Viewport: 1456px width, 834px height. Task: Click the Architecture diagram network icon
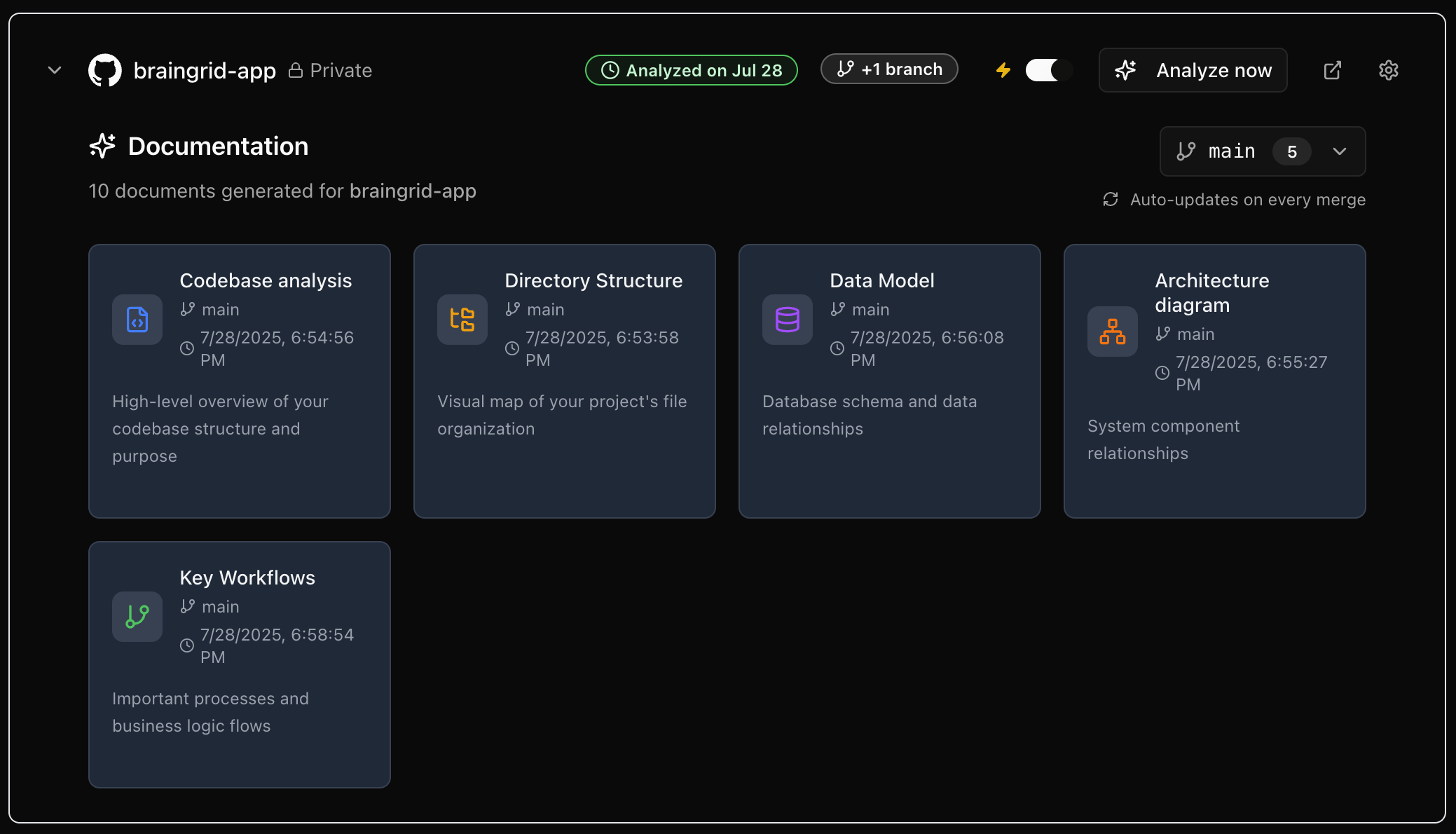point(1113,331)
